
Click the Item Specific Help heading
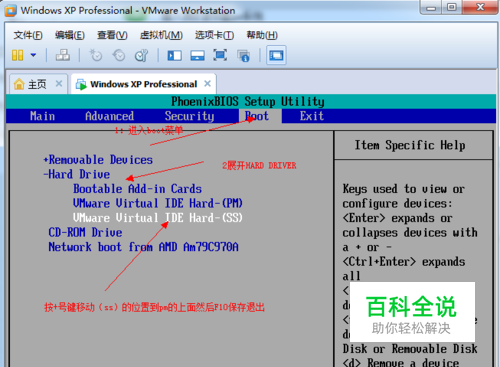pyautogui.click(x=410, y=145)
